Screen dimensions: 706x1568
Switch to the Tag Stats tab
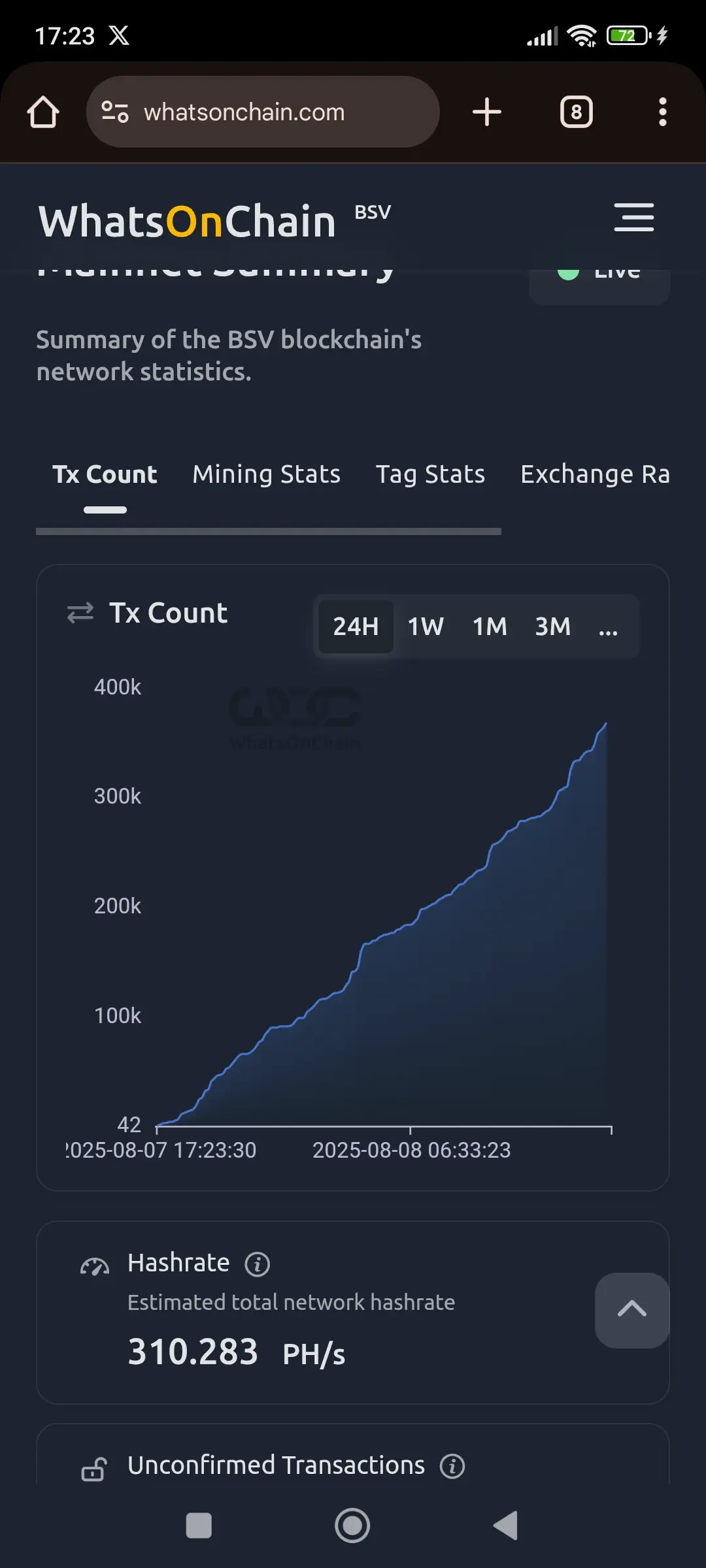[x=430, y=474]
